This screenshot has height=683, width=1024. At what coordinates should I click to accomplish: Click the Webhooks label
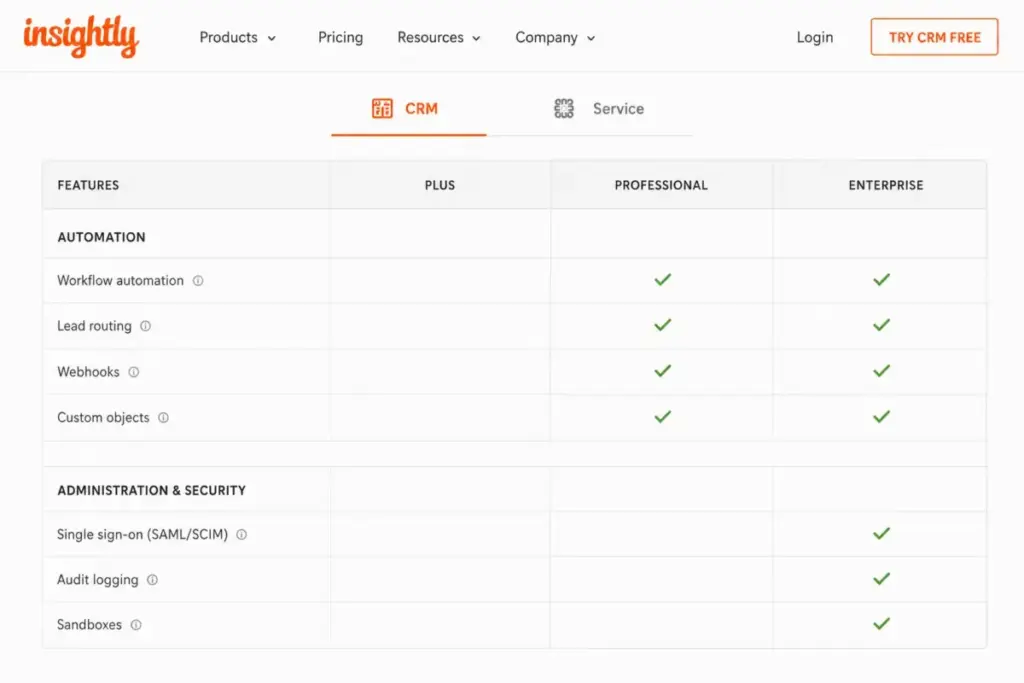88,372
